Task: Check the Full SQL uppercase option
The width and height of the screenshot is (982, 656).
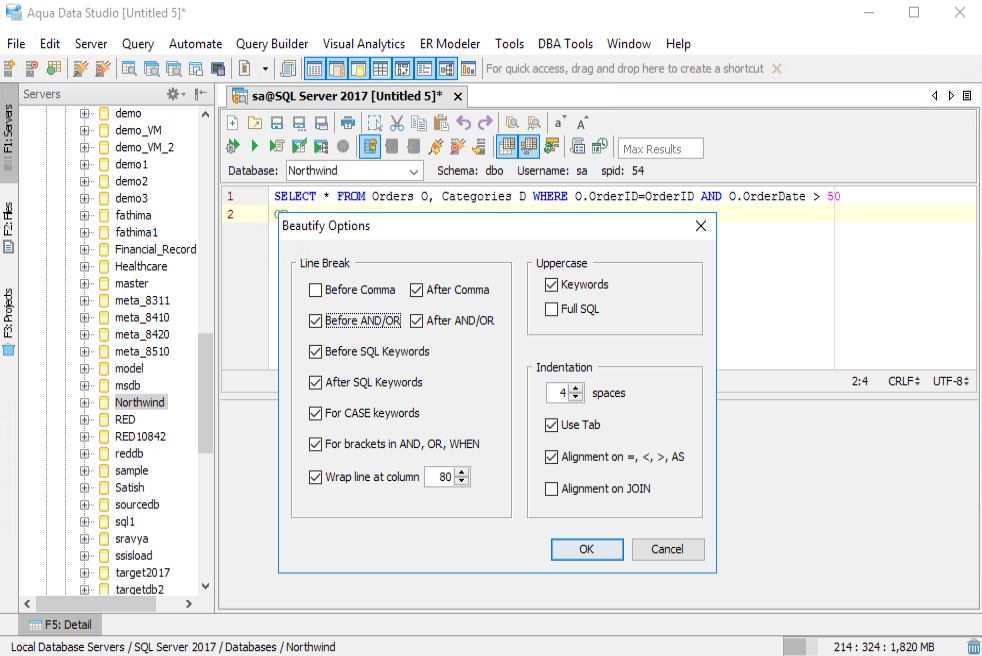Action: pos(551,309)
